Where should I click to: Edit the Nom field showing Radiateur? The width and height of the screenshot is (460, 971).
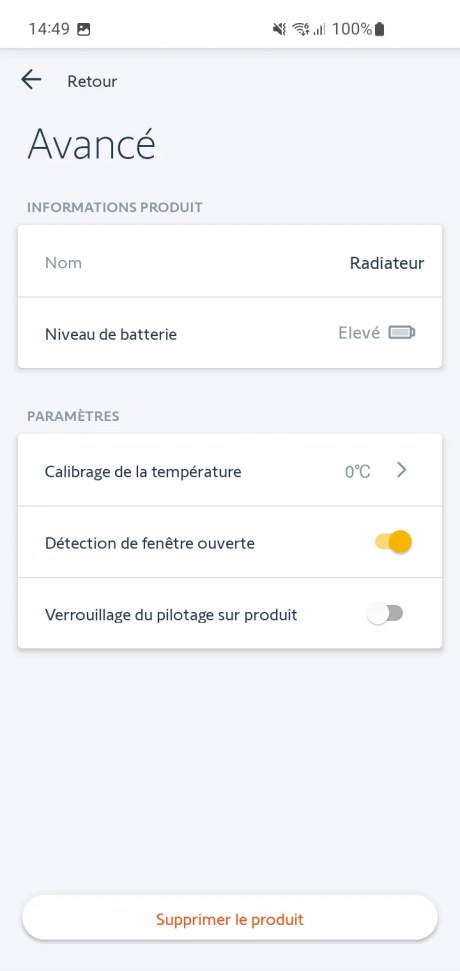coord(230,261)
